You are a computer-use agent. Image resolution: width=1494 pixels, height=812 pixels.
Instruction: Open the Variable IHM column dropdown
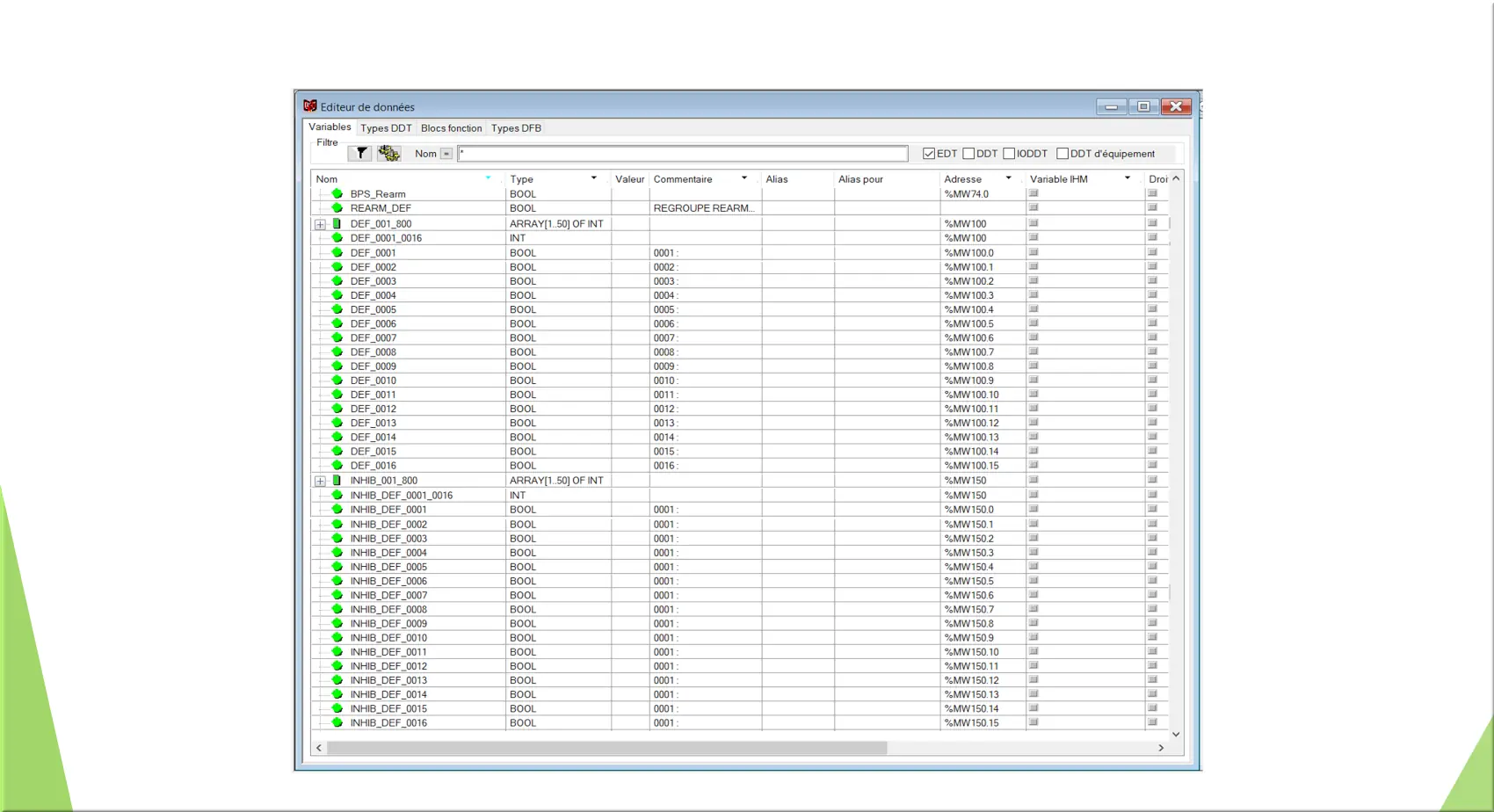click(1128, 178)
